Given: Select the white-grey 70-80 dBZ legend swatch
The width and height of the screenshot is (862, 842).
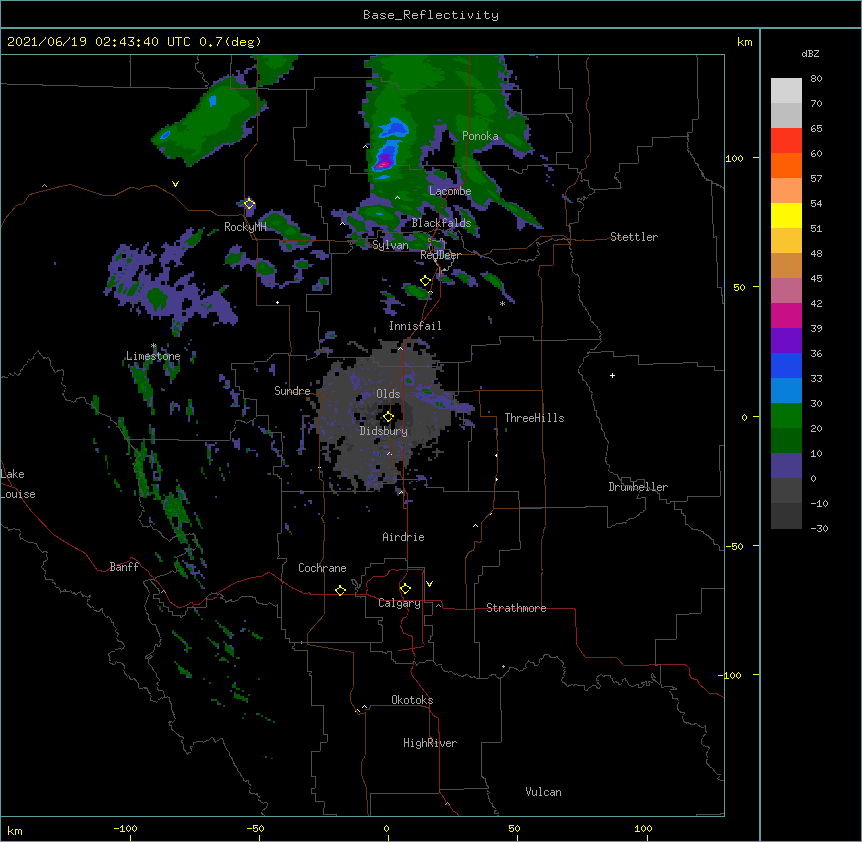Looking at the screenshot, I should point(786,91).
